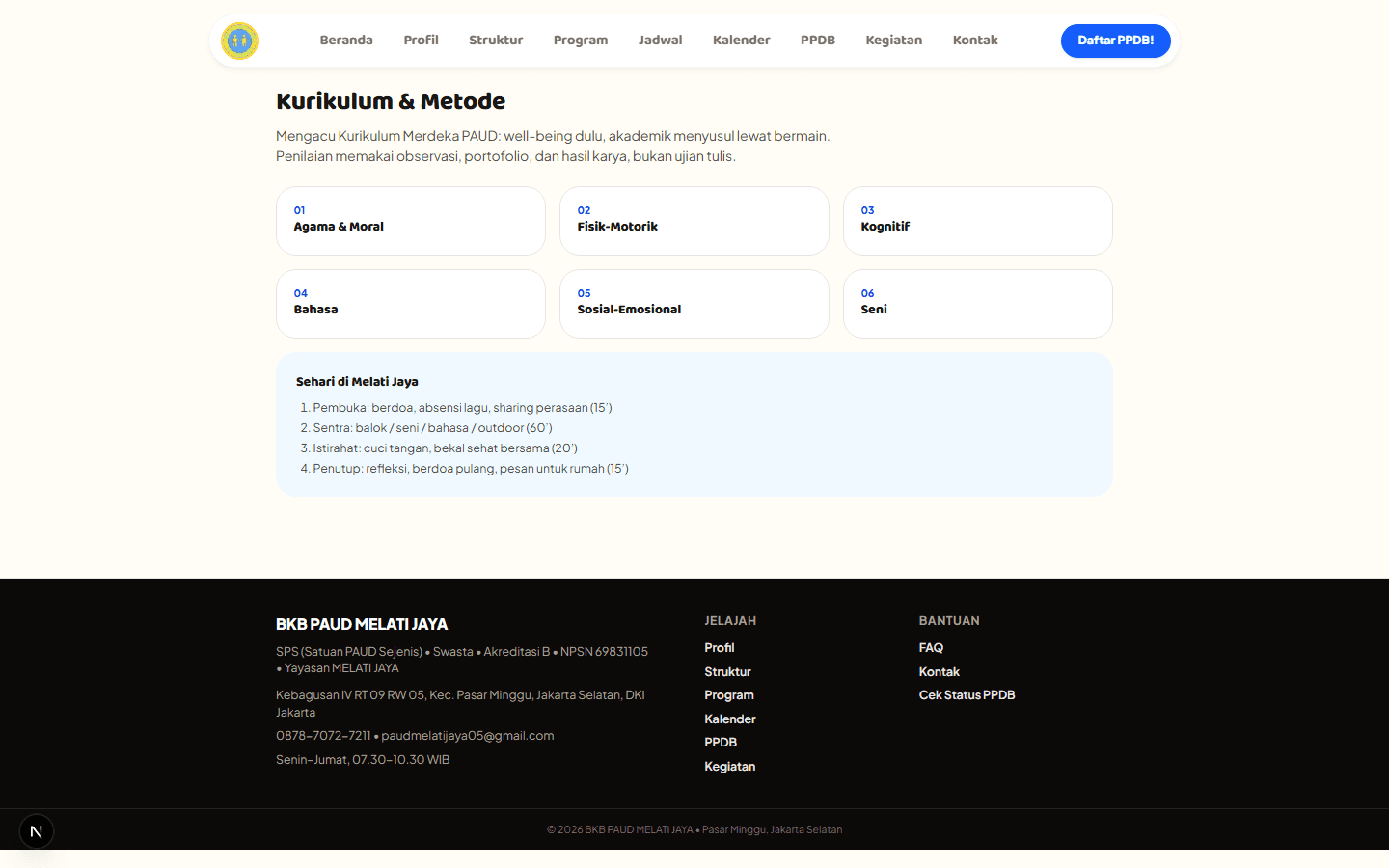This screenshot has height=868, width=1389.
Task: Select the Agama & Moral card
Action: [x=411, y=221]
